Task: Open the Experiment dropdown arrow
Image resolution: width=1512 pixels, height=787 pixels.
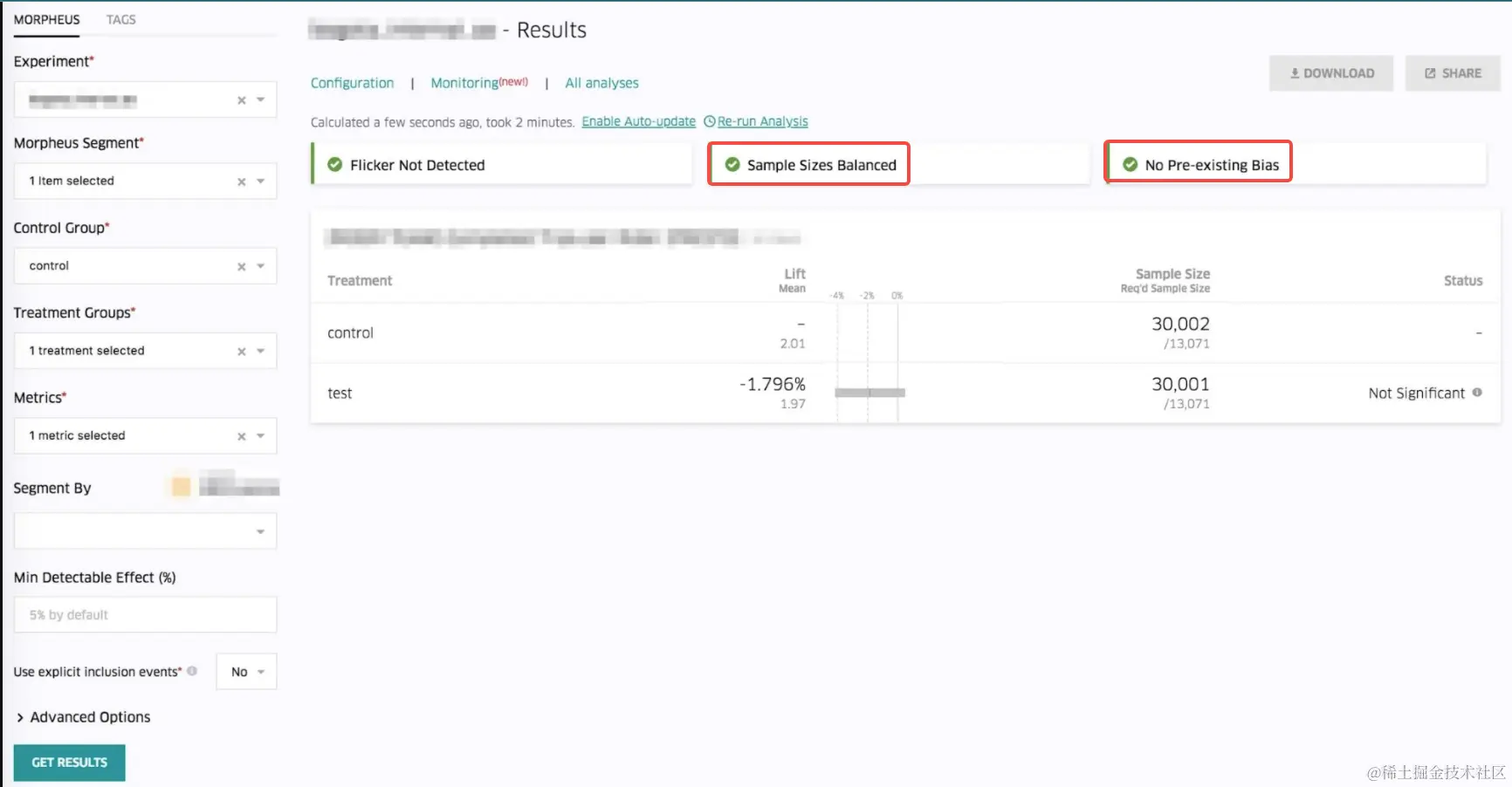Action: [260, 99]
